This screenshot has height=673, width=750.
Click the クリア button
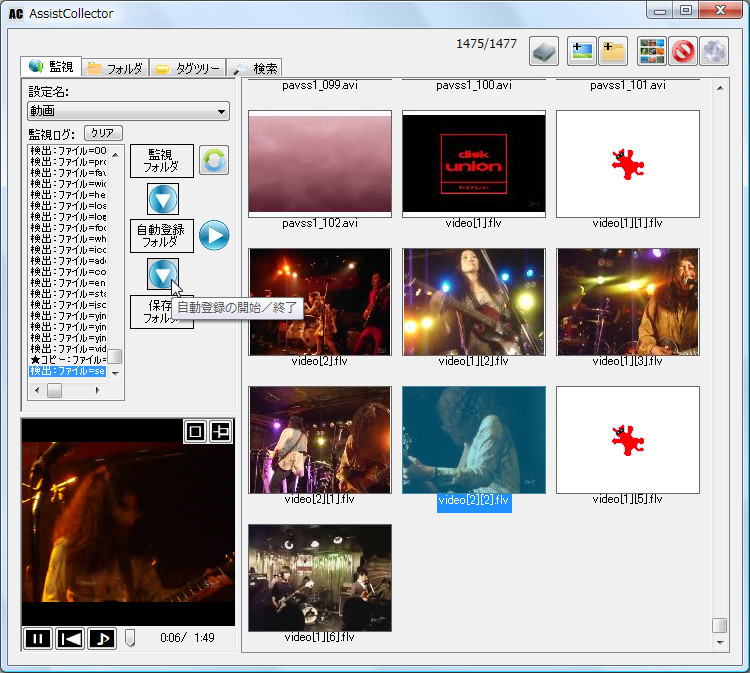[103, 132]
